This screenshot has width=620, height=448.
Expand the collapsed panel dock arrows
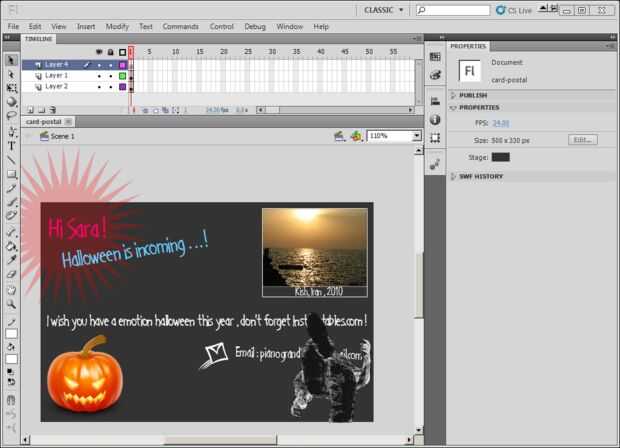pyautogui.click(x=442, y=37)
